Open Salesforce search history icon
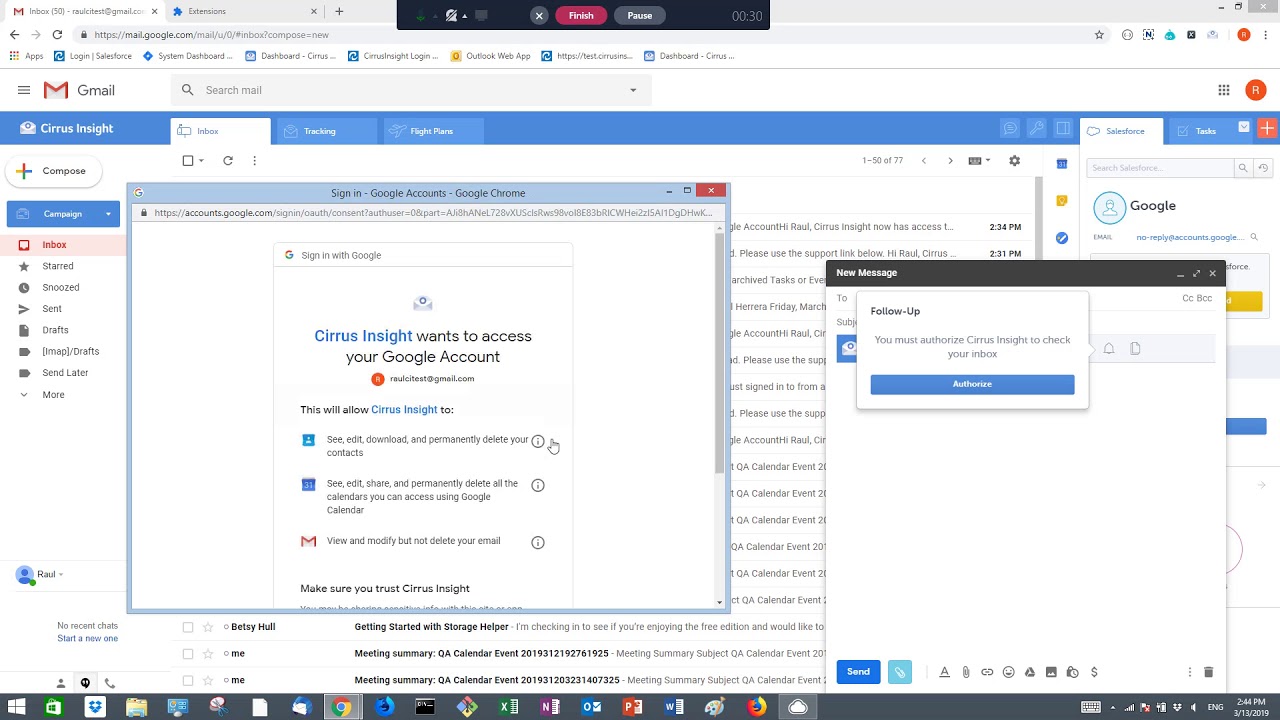Screen dimensions: 1280x720 point(1263,168)
